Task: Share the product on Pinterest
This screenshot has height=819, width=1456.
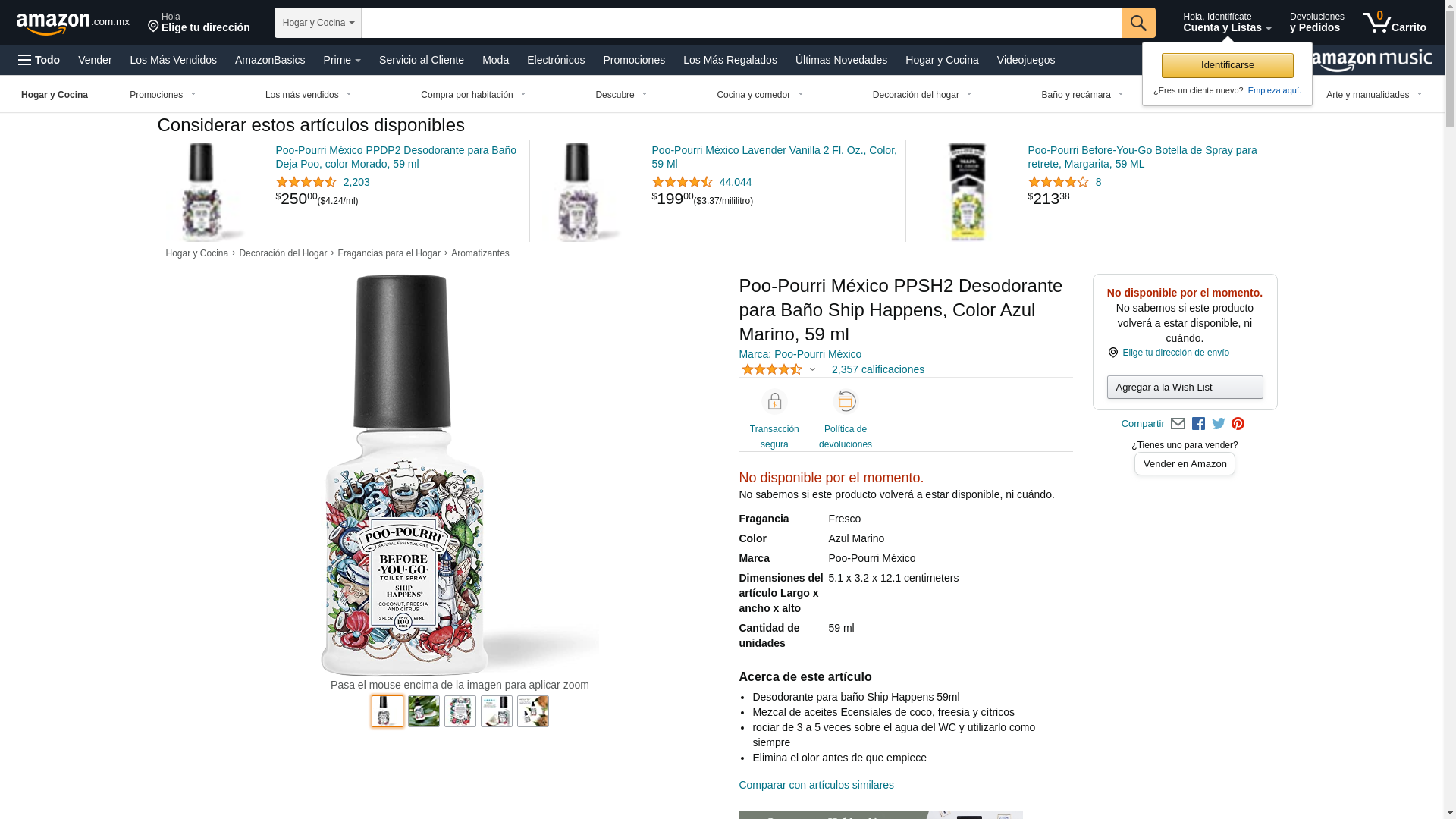Action: (1238, 424)
